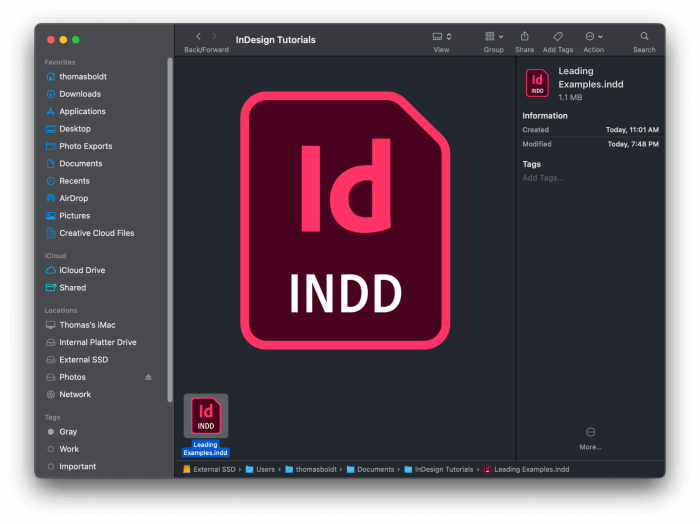
Task: Click the Search magnifier icon
Action: click(644, 36)
